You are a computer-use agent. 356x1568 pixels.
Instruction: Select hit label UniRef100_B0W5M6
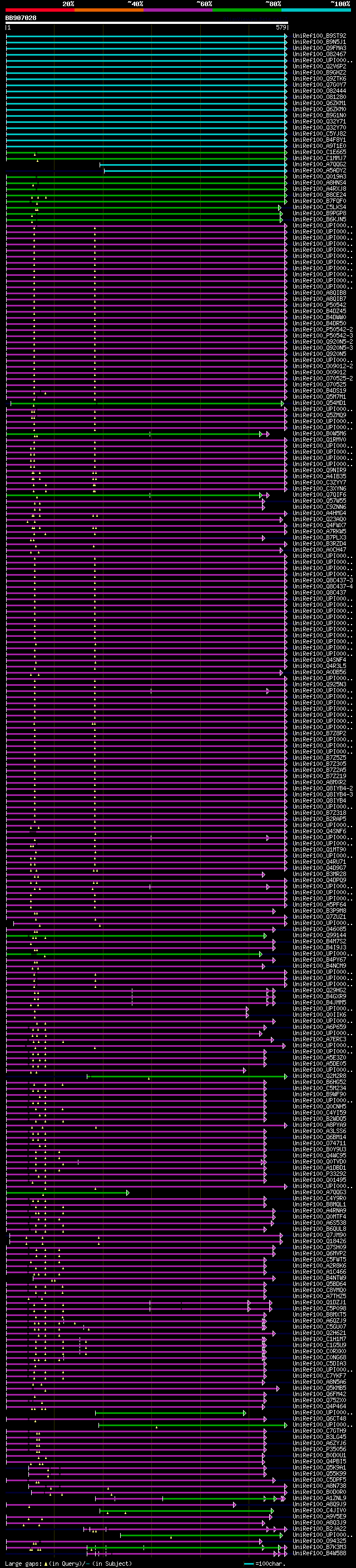pos(319,433)
